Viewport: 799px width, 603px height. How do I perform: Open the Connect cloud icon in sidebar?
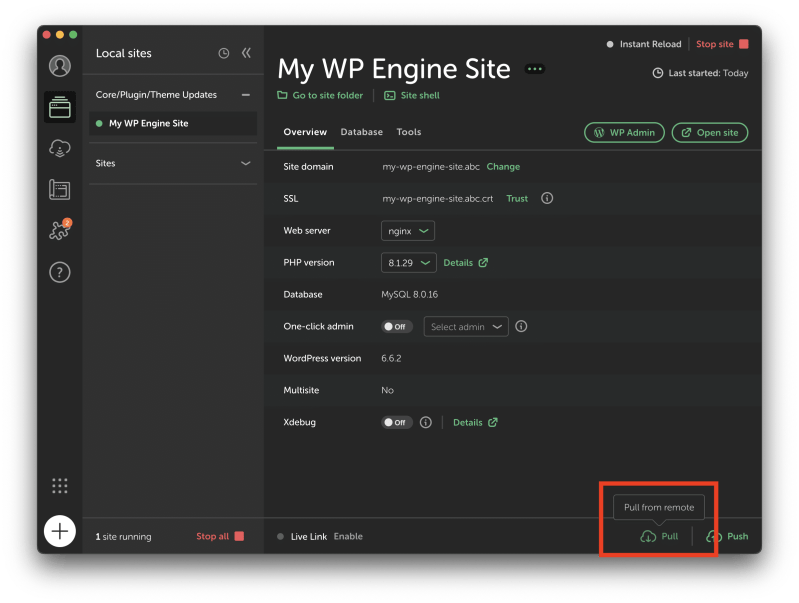tap(60, 148)
